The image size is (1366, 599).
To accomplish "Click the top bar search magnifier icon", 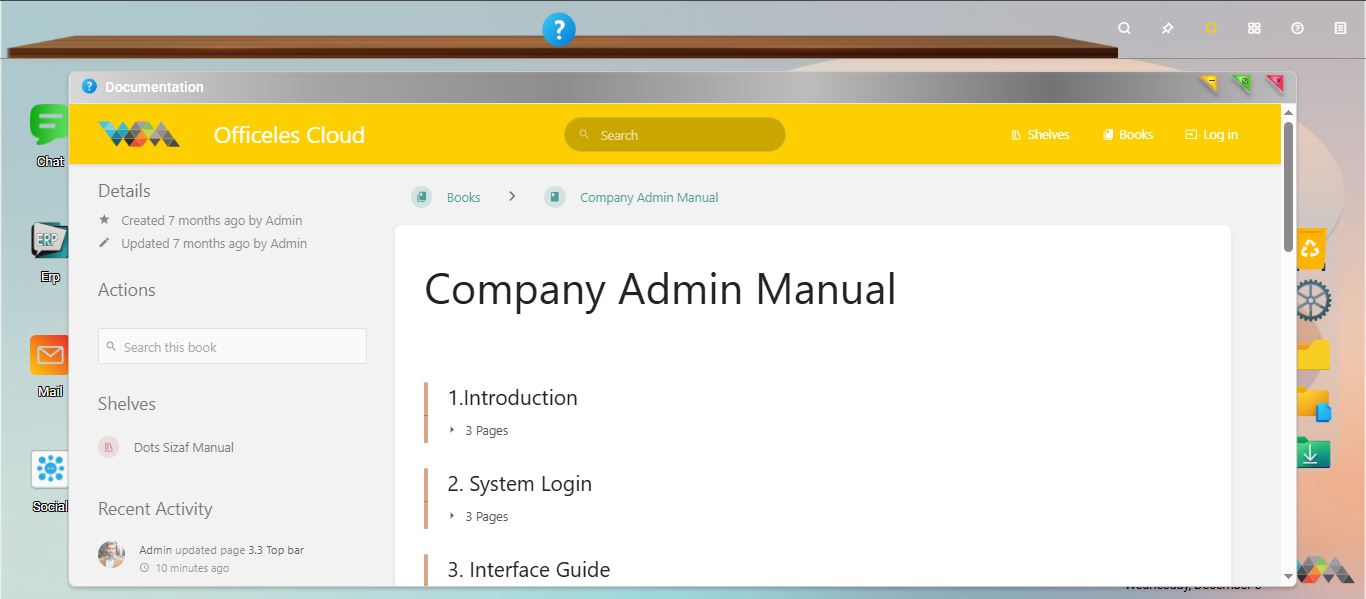I will click(x=1124, y=29).
